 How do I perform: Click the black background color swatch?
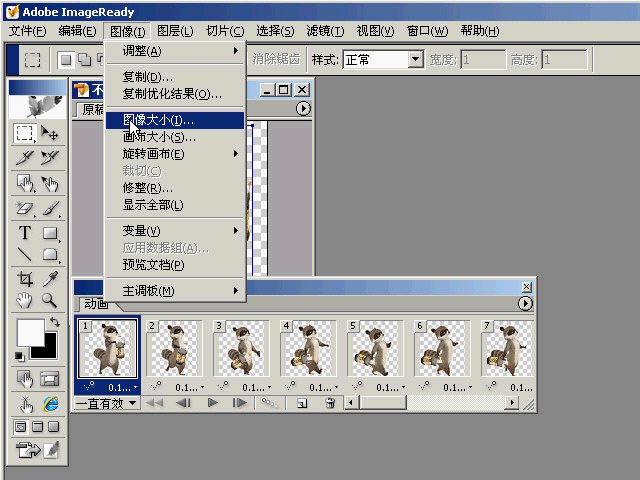pyautogui.click(x=50, y=350)
